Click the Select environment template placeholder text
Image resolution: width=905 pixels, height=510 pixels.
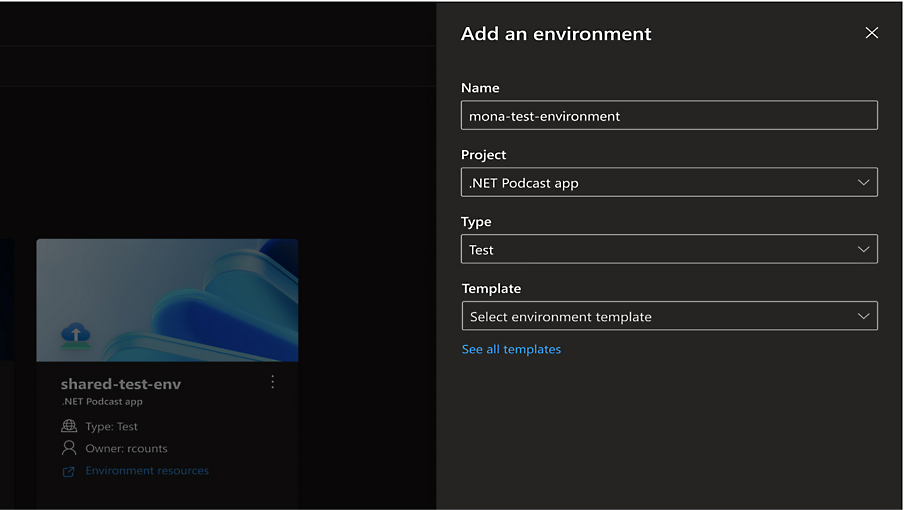[x=560, y=317]
